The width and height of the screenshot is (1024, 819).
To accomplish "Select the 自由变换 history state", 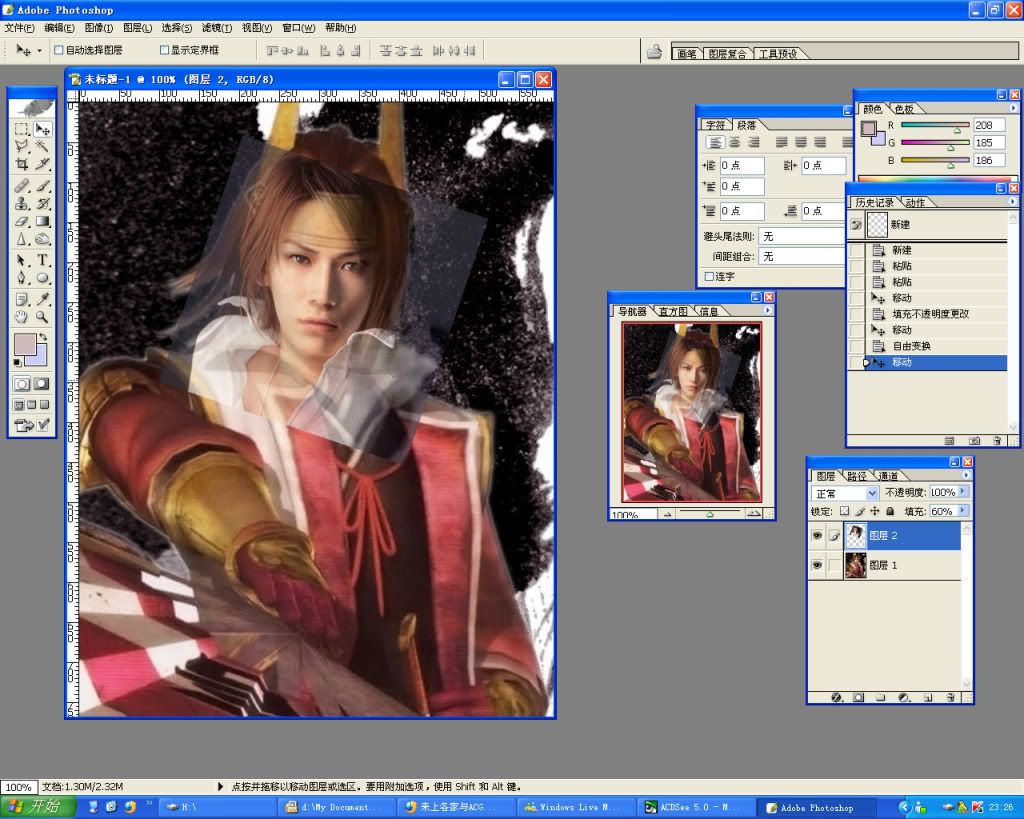I will (x=911, y=346).
